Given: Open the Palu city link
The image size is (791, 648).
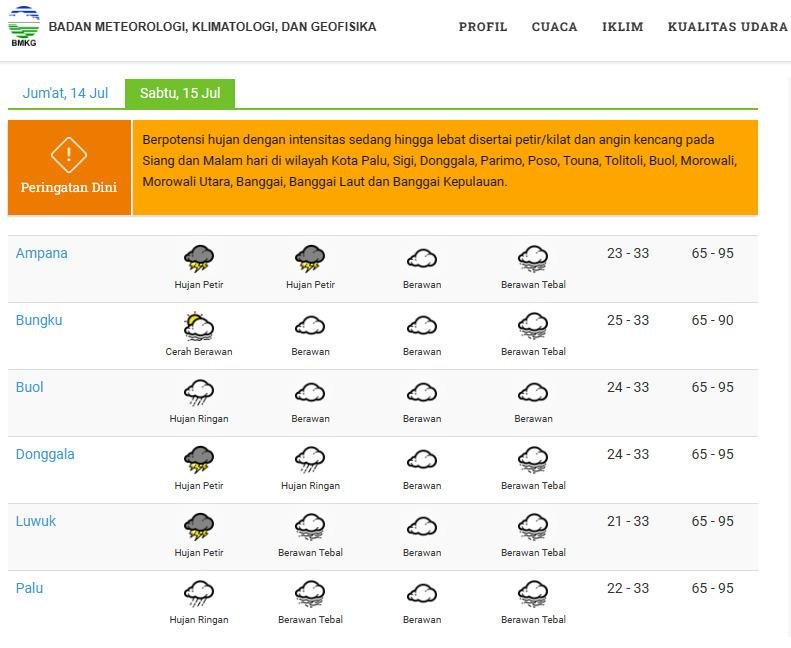Looking at the screenshot, I should point(30,589).
